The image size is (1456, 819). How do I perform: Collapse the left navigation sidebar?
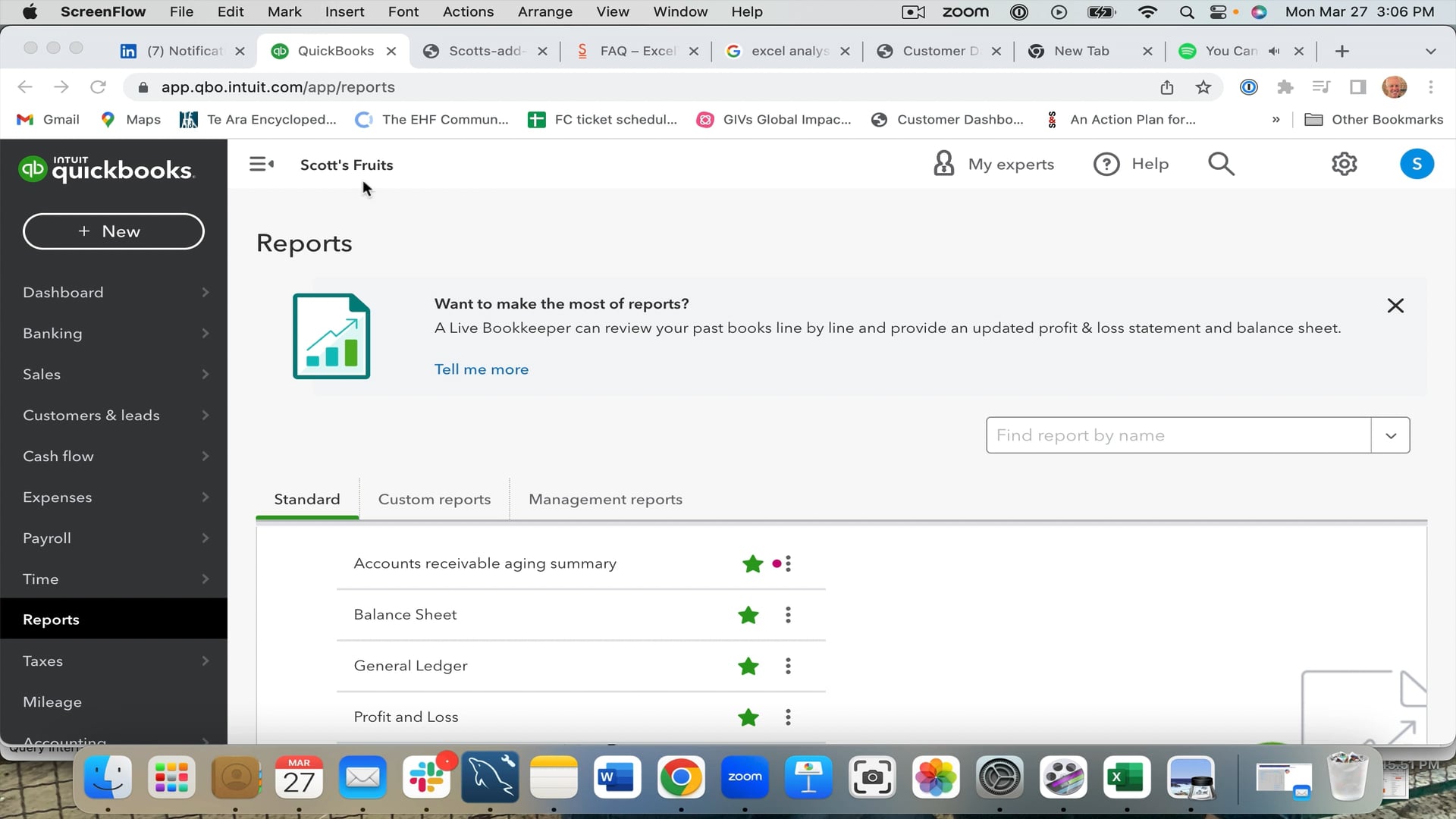coord(261,163)
